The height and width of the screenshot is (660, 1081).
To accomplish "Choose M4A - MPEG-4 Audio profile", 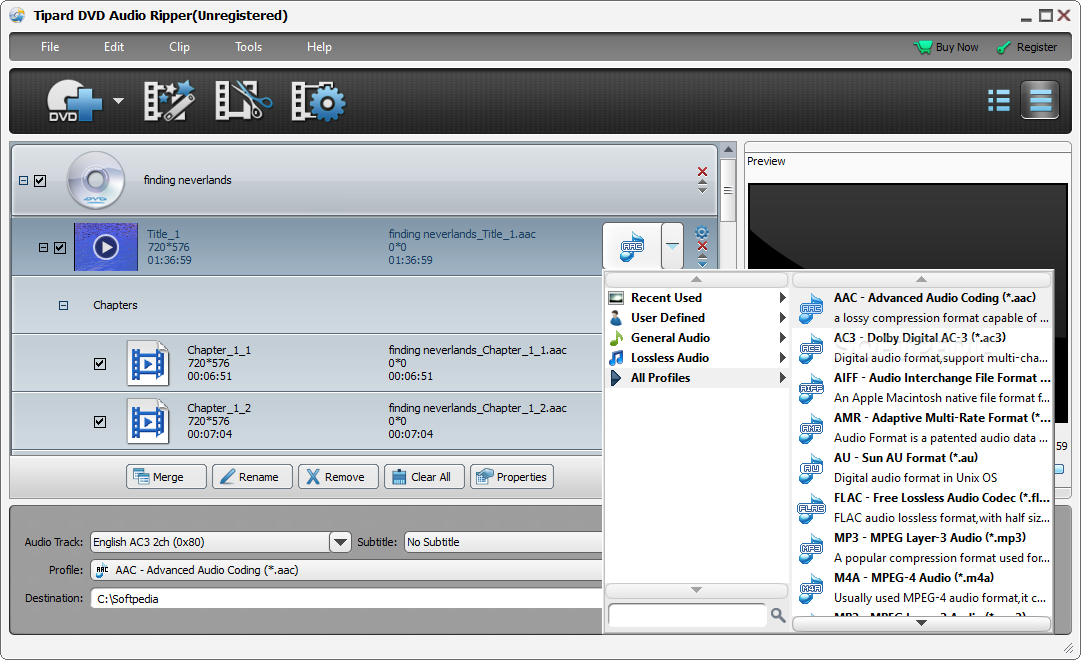I will [922, 588].
